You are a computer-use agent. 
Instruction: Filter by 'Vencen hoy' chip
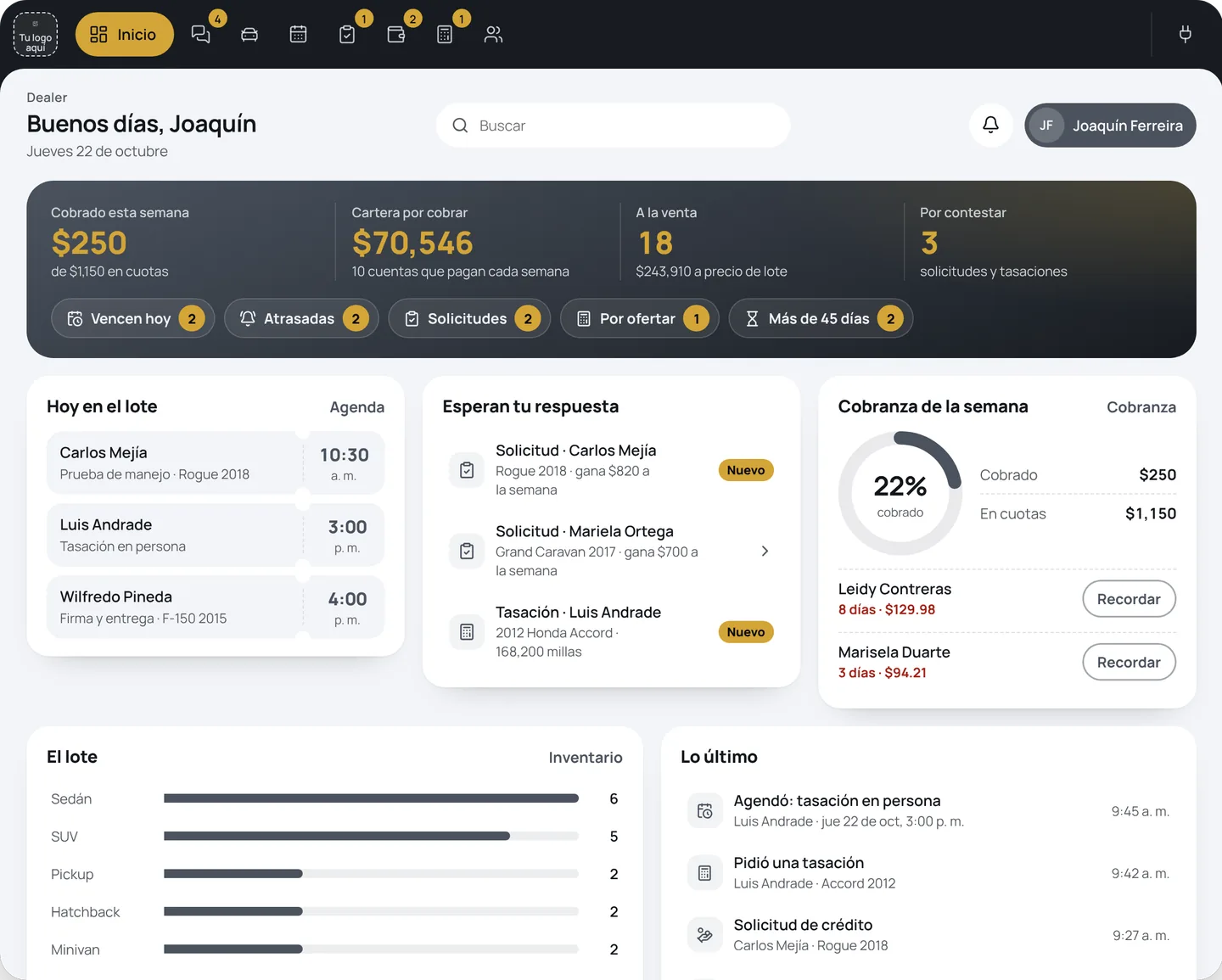(x=133, y=319)
